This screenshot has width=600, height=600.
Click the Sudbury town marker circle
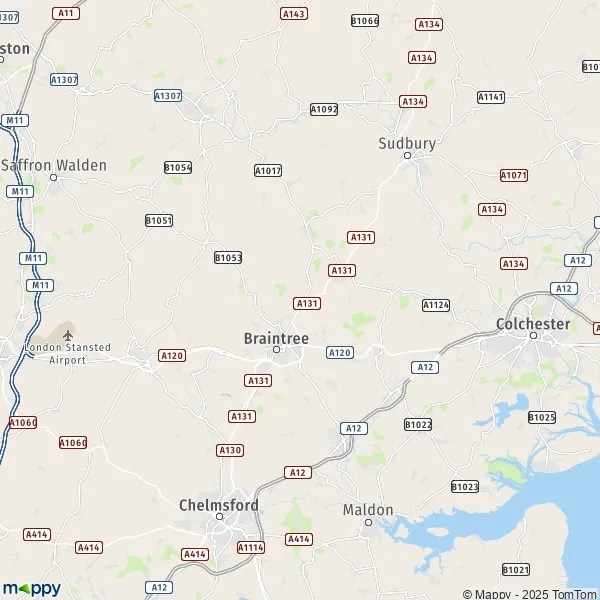tap(408, 156)
